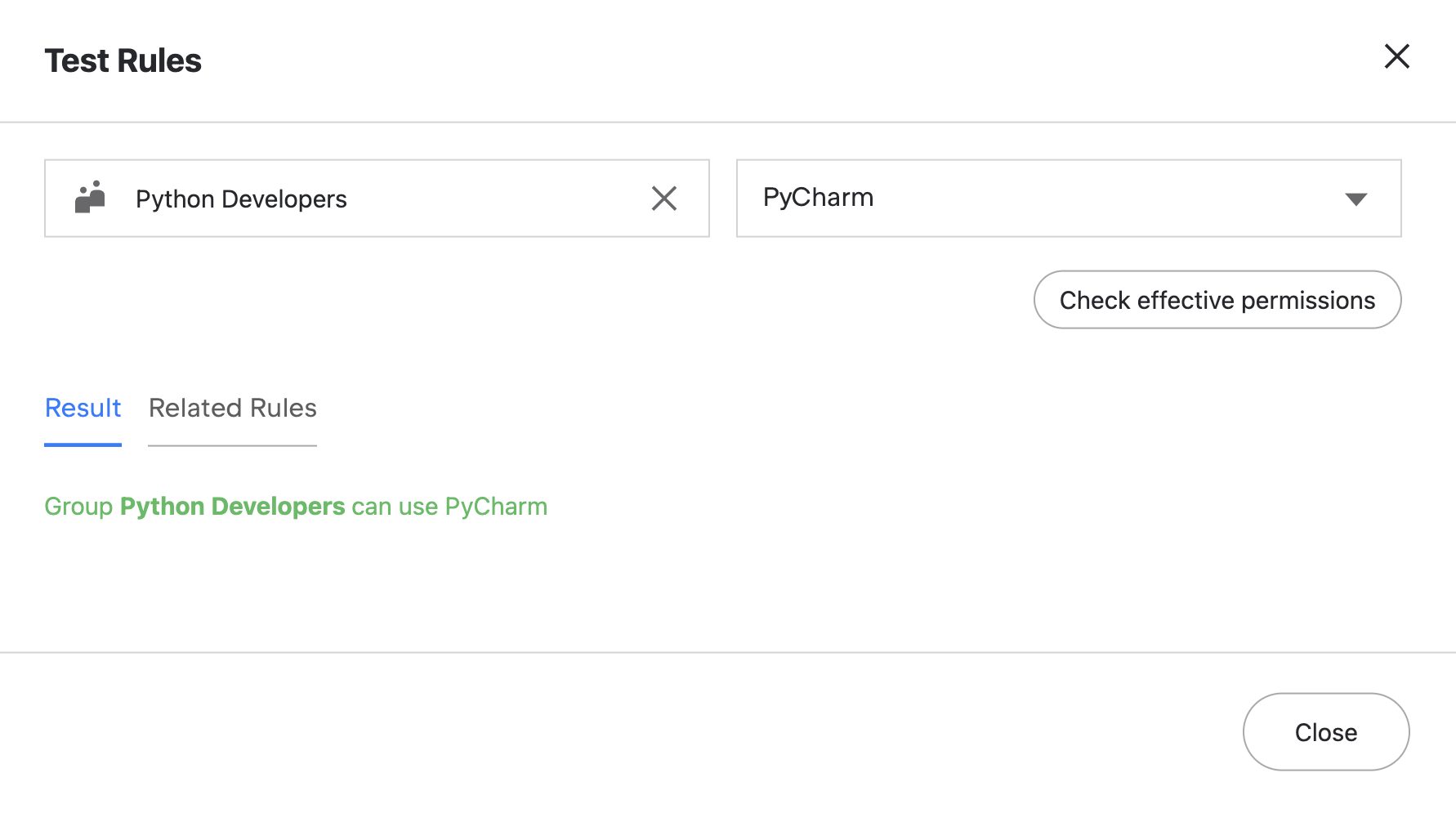Click the Test Rules dialog title
1456x822 pixels.
click(x=123, y=60)
